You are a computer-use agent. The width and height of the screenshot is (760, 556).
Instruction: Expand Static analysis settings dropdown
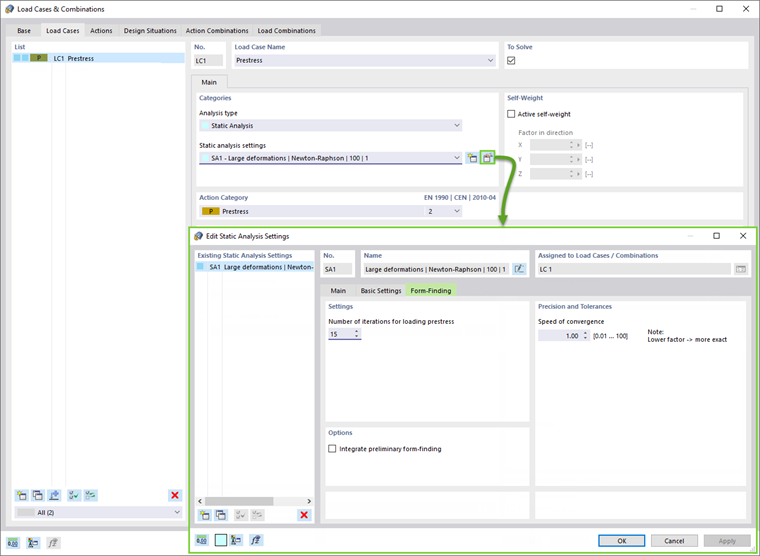tap(456, 158)
